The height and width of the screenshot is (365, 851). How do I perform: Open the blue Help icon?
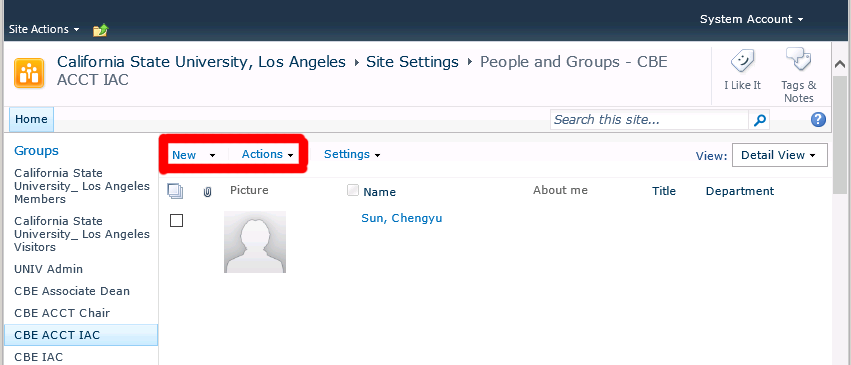[818, 120]
